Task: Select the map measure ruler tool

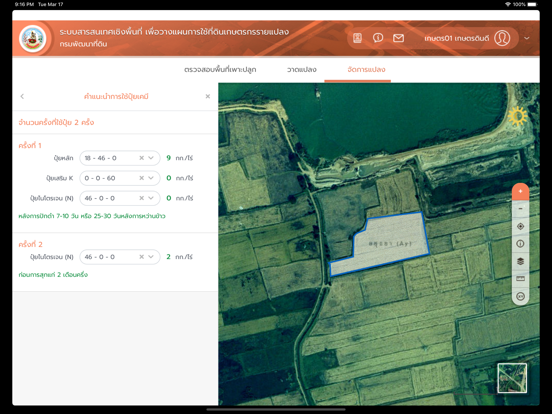Action: (520, 279)
